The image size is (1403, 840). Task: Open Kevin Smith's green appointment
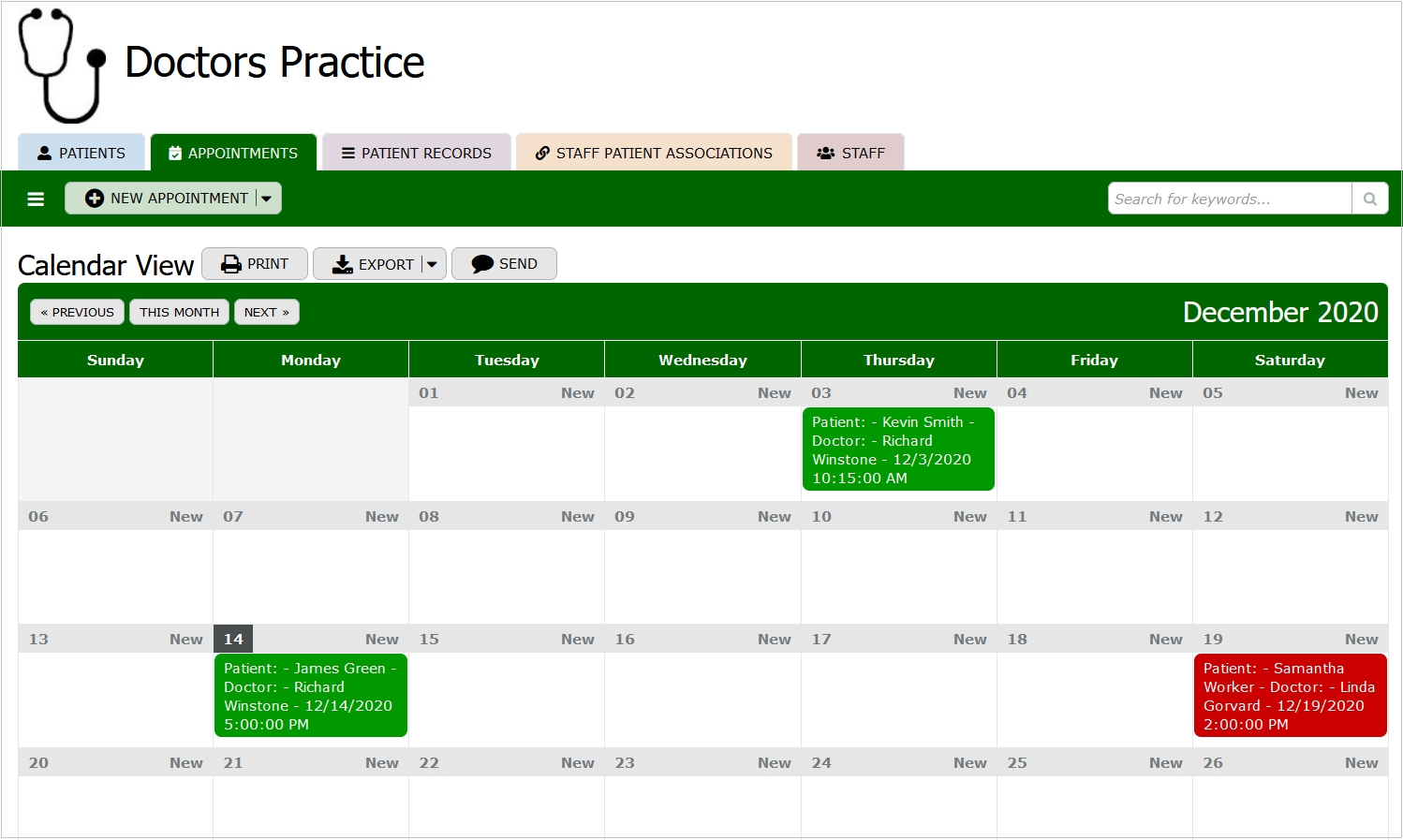pos(897,449)
